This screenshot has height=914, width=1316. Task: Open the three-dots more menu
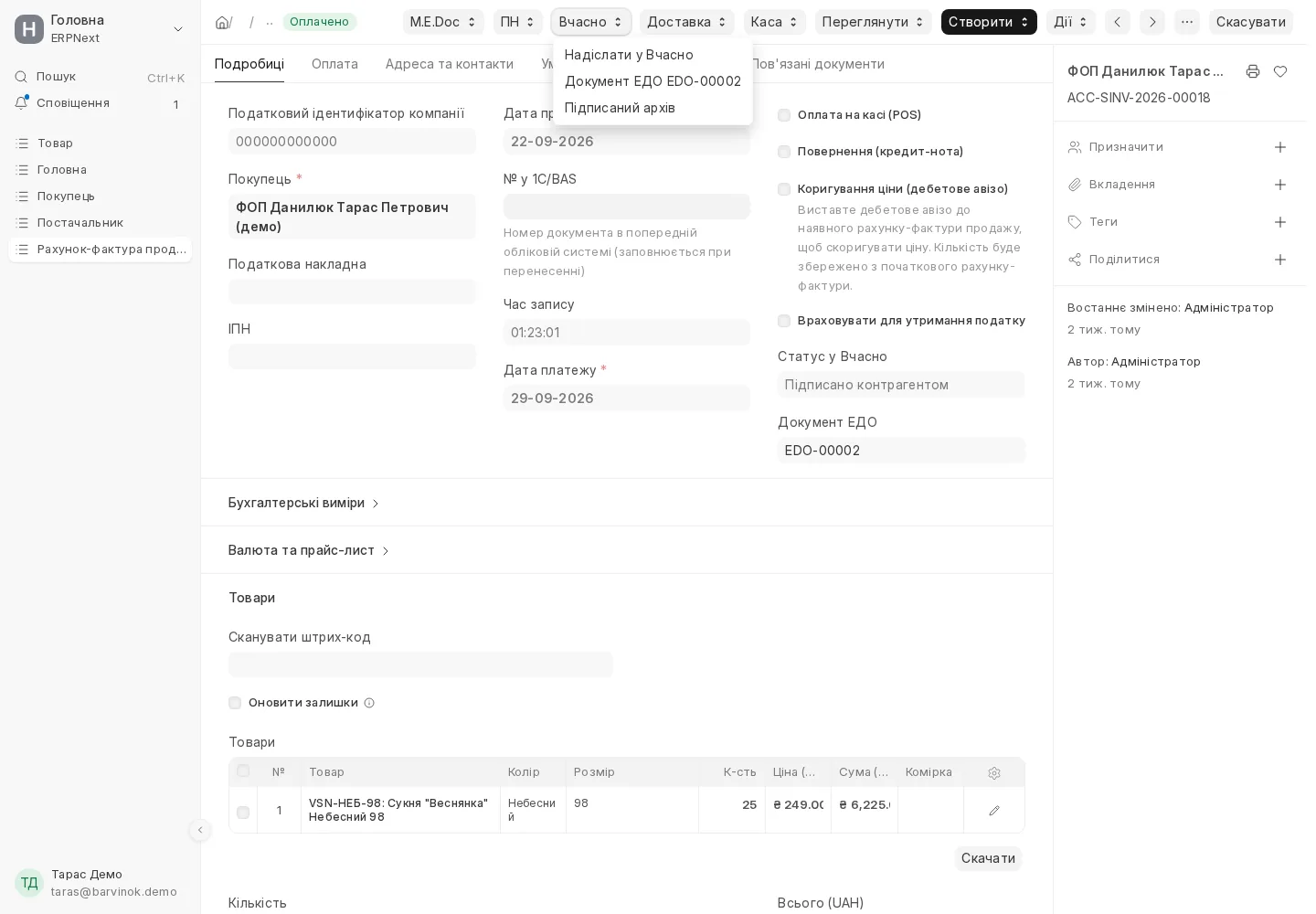coord(1187,22)
